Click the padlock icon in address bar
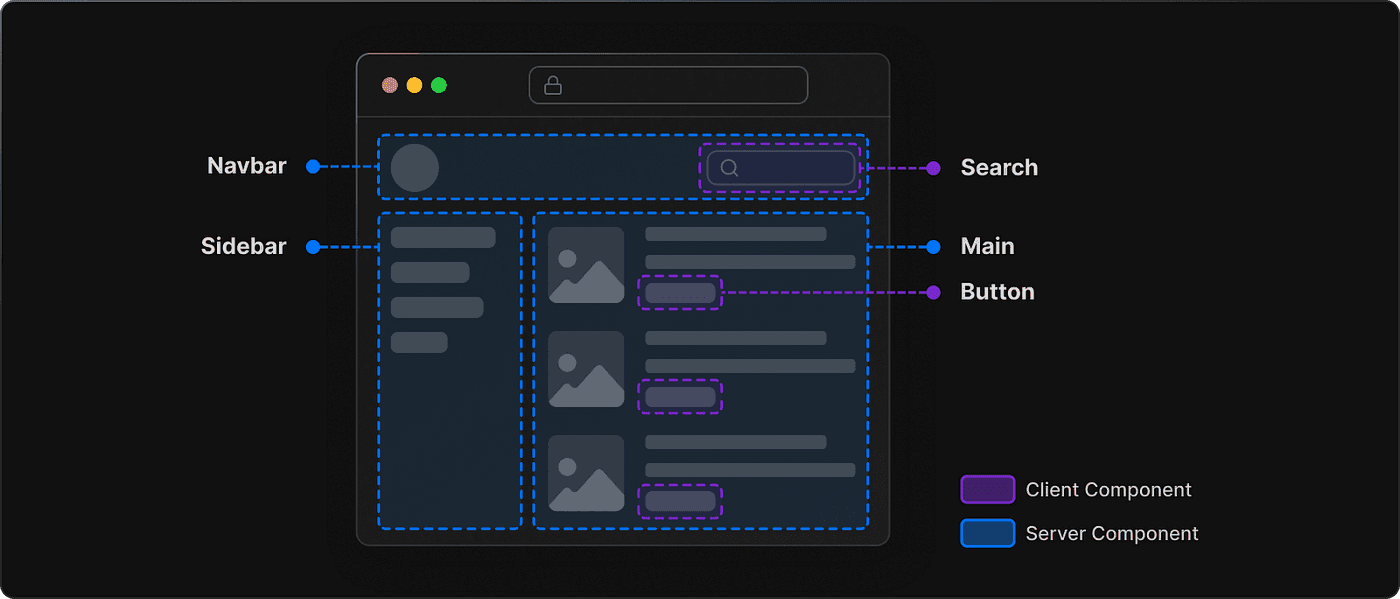The height and width of the screenshot is (599, 1400). pyautogui.click(x=552, y=86)
